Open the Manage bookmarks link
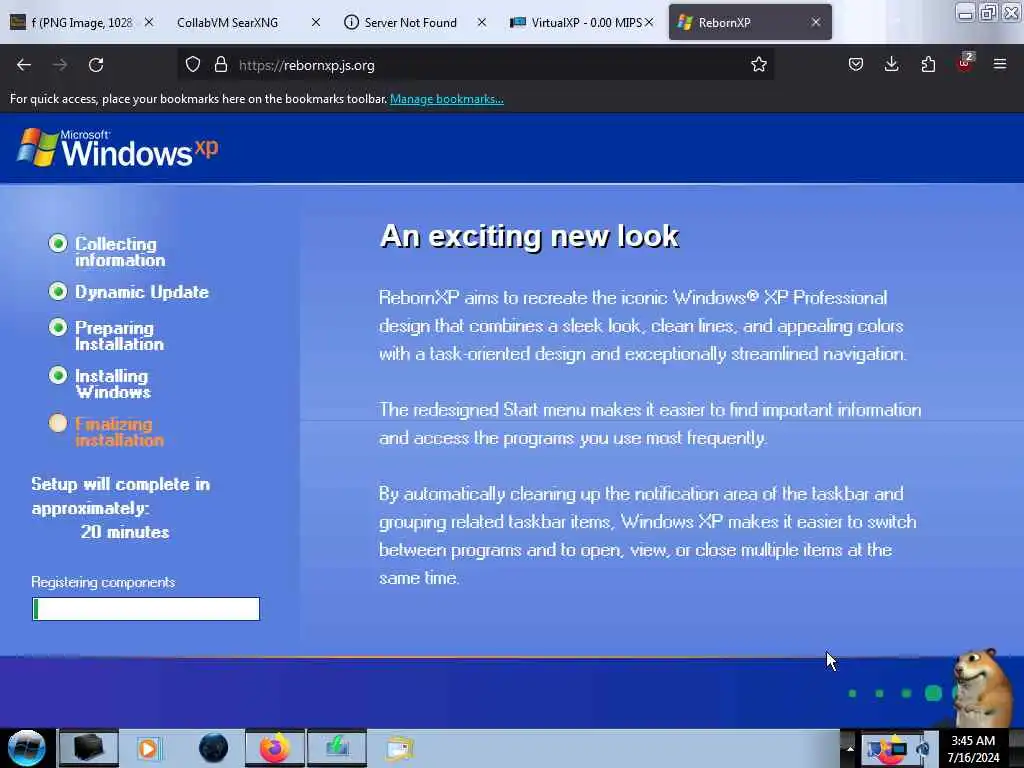The height and width of the screenshot is (768, 1024). pyautogui.click(x=447, y=99)
